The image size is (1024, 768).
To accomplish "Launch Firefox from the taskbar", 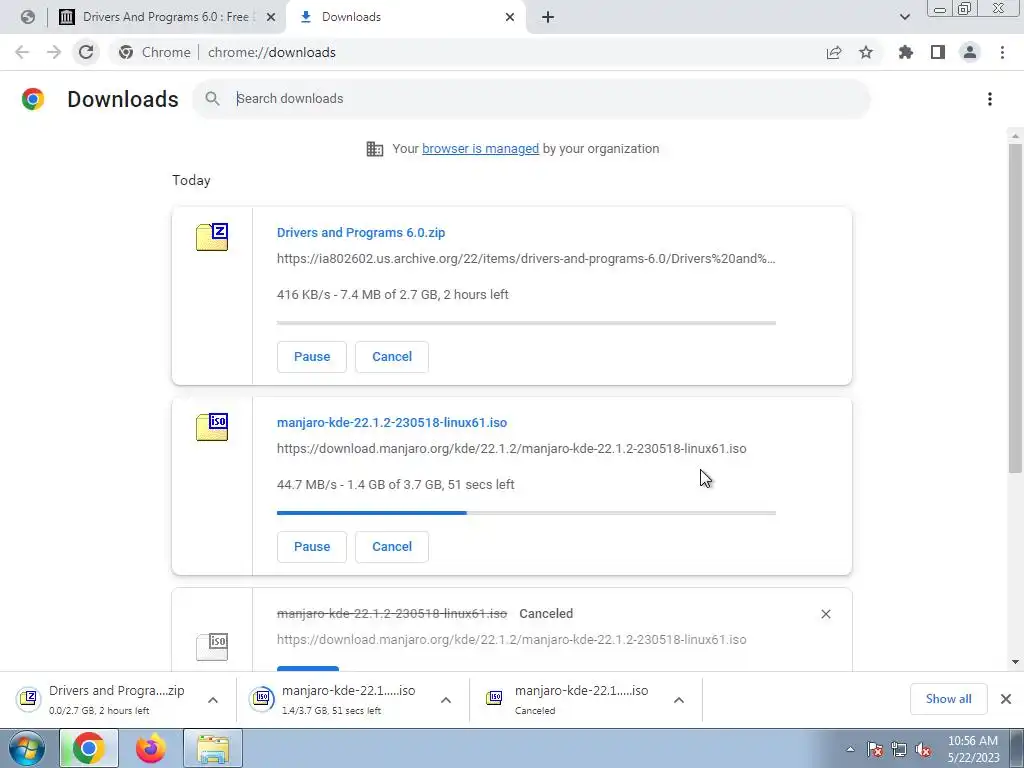I will pyautogui.click(x=150, y=748).
